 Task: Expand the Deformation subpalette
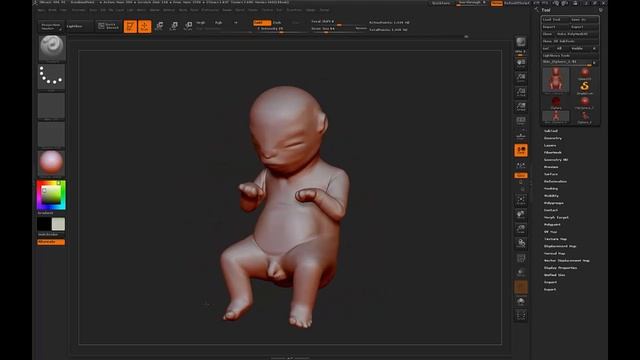pyautogui.click(x=555, y=181)
